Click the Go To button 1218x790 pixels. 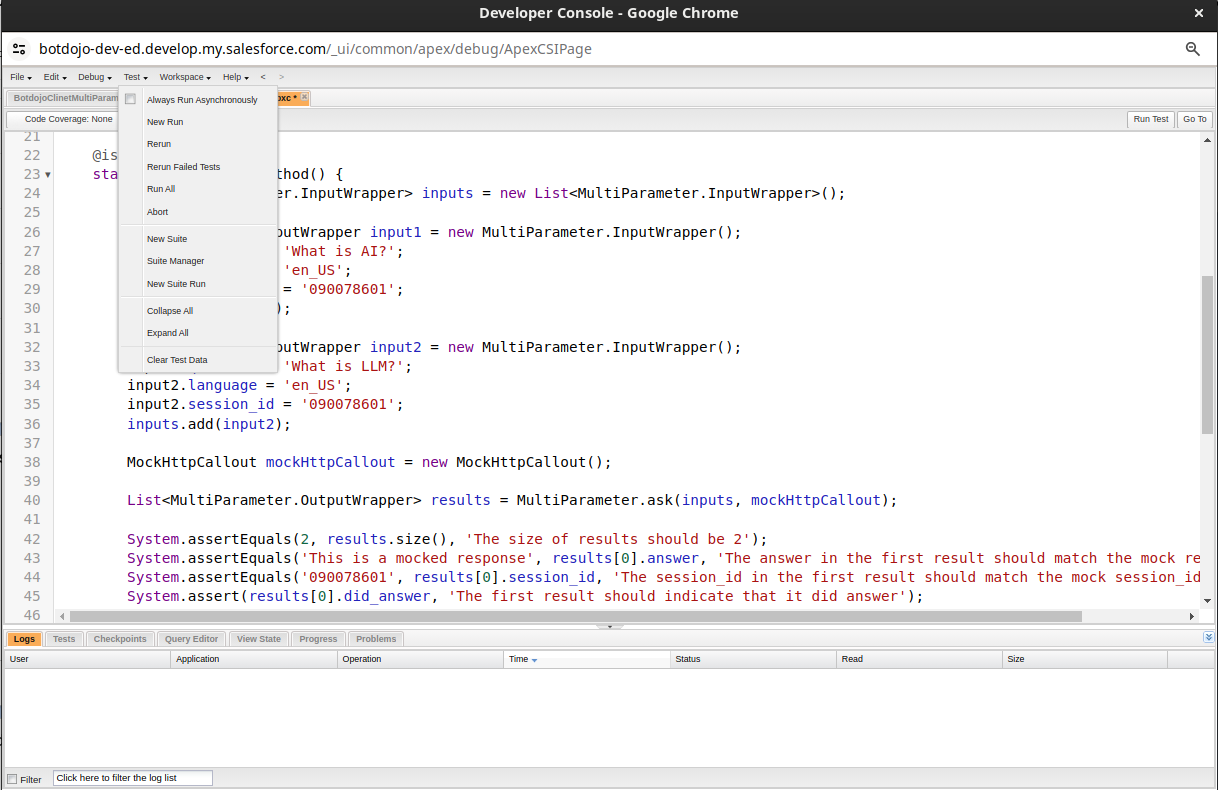[x=1195, y=119]
